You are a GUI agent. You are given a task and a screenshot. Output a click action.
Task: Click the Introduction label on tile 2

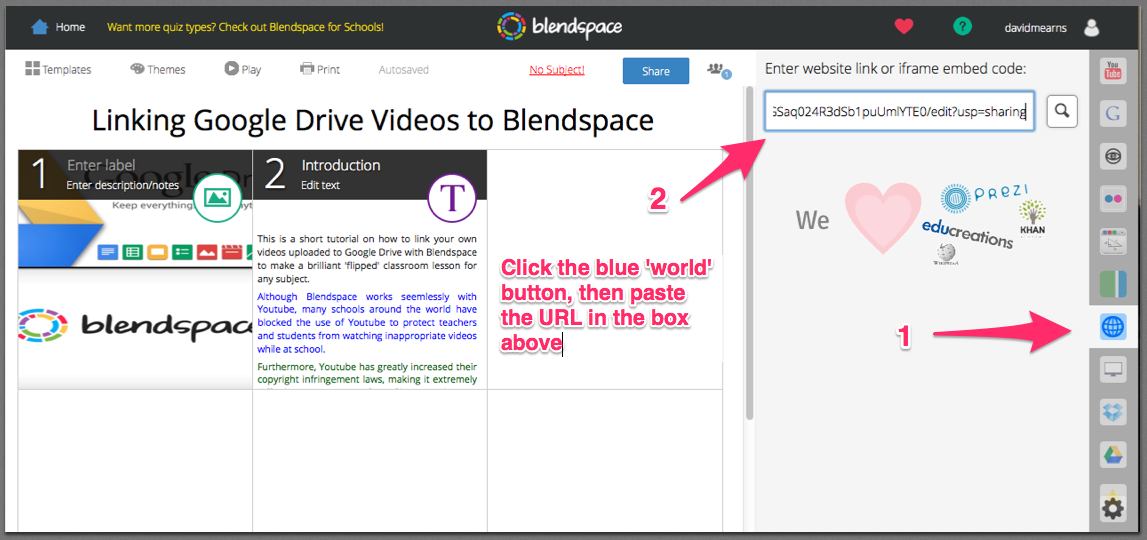[341, 165]
